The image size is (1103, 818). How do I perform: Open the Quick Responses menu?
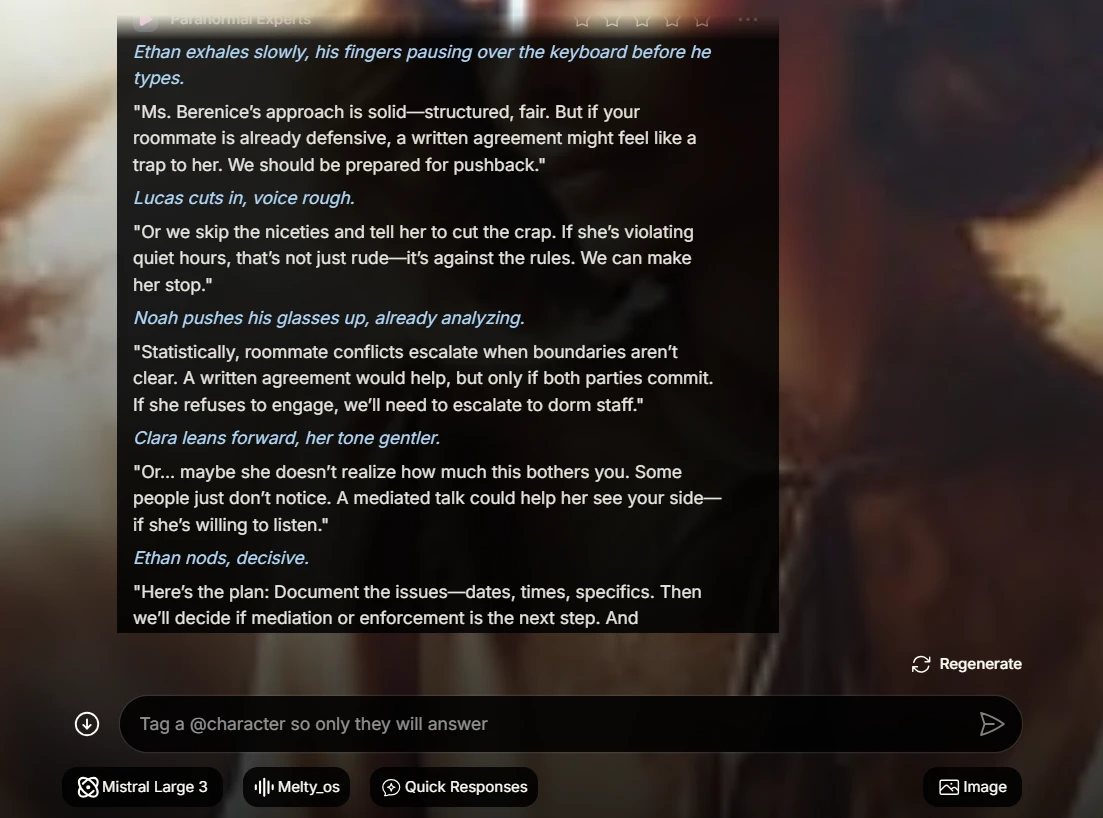[x=454, y=787]
